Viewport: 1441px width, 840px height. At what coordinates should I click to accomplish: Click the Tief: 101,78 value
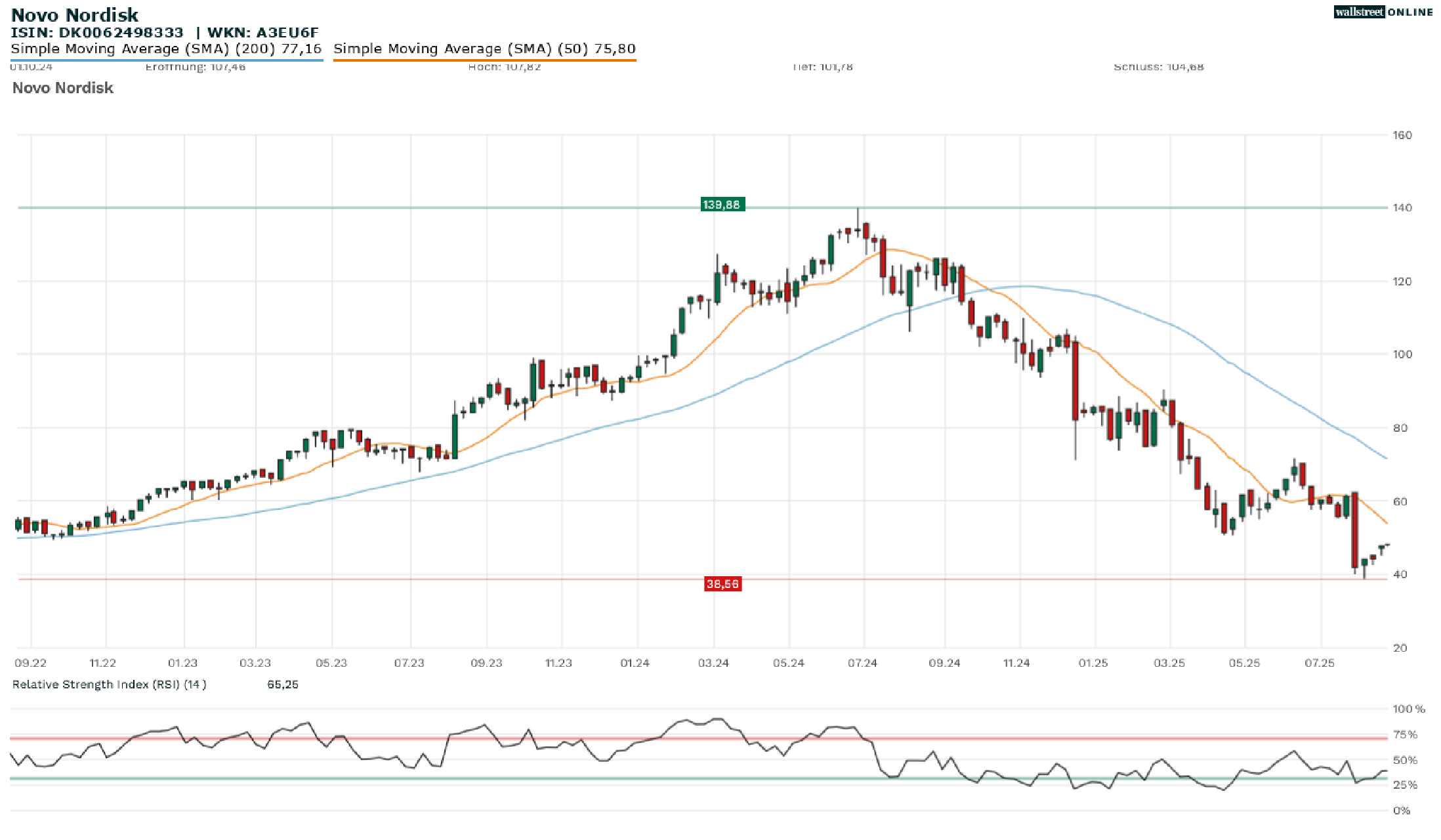pos(822,67)
